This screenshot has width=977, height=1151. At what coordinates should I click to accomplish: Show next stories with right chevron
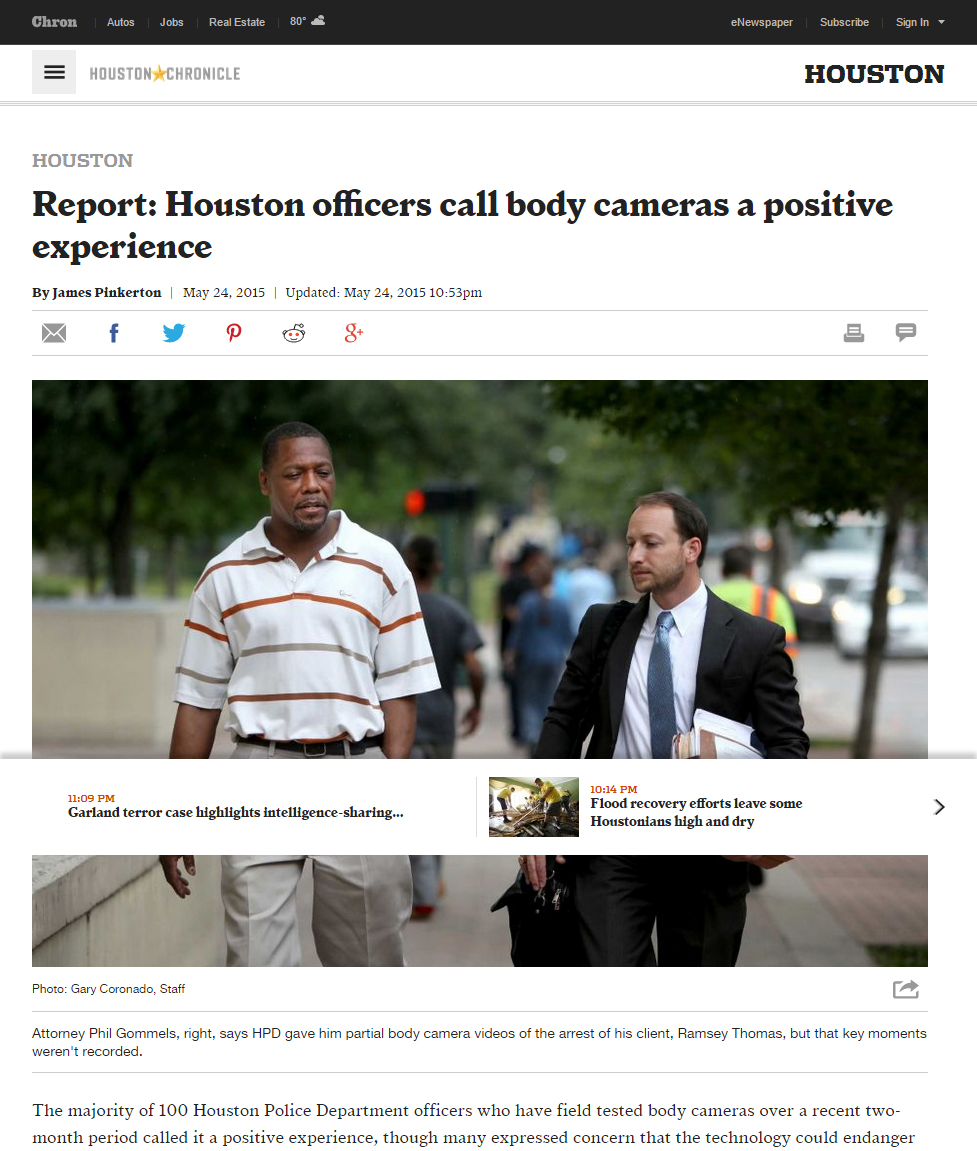click(x=939, y=807)
